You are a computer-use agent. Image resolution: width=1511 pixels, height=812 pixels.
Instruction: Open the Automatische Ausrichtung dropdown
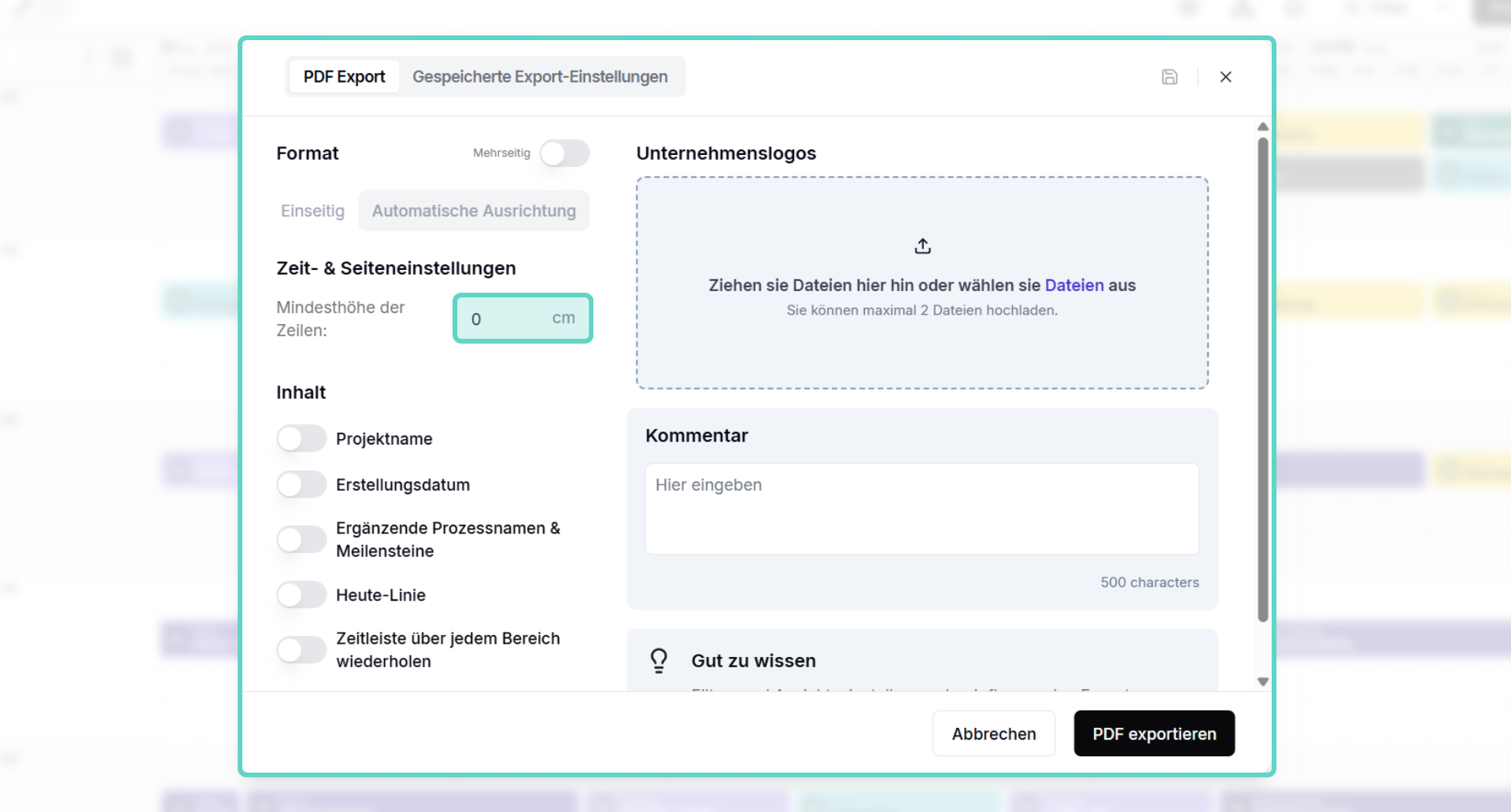474,211
